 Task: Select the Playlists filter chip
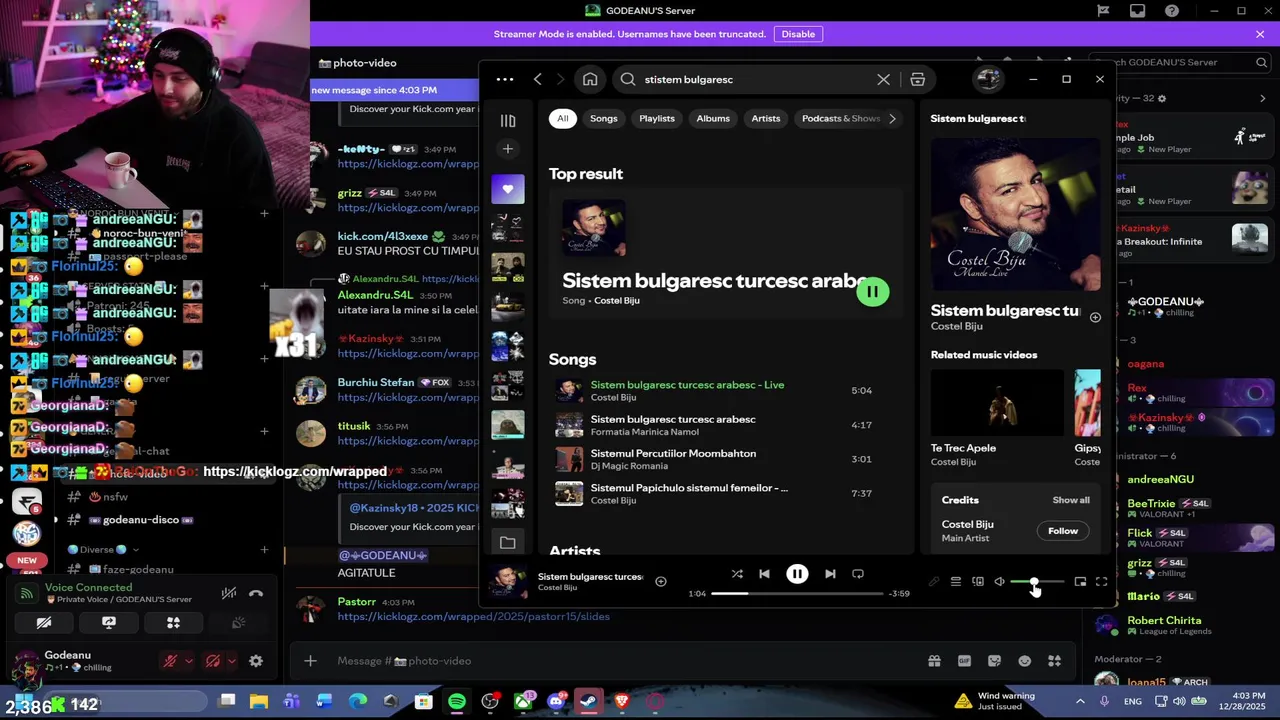tap(657, 118)
